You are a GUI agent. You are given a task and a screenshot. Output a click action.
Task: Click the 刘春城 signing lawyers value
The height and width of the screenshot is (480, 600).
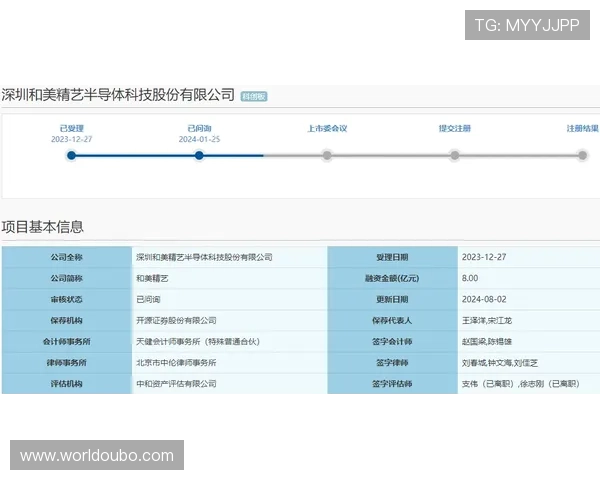click(500, 363)
